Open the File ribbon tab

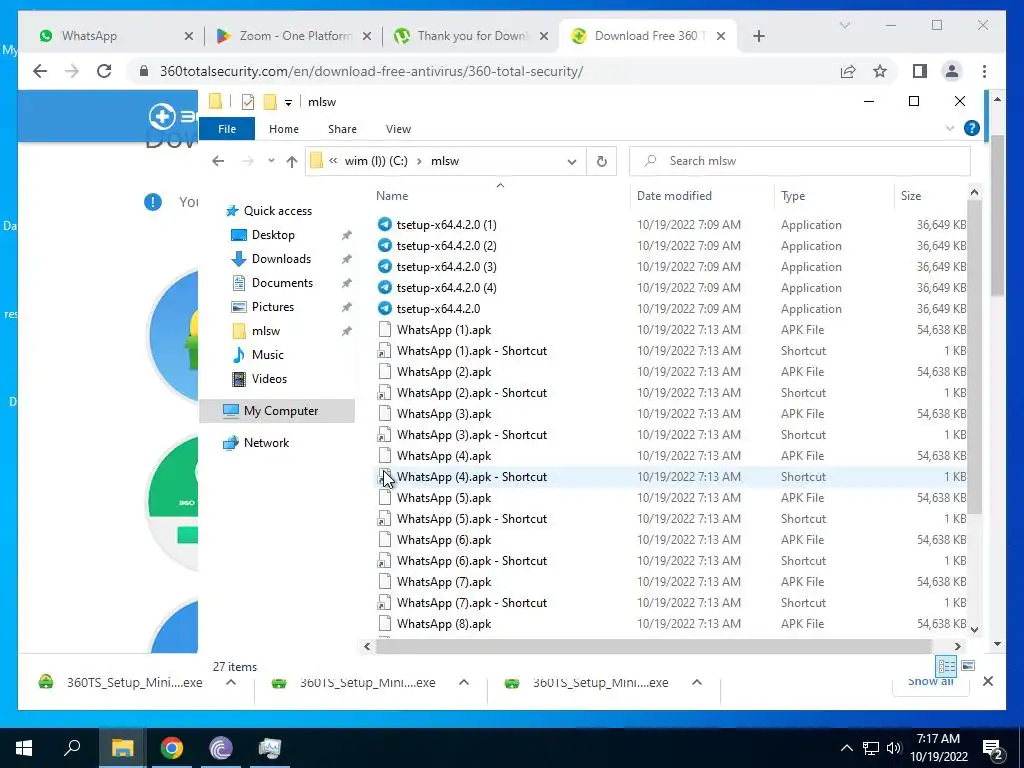[x=227, y=129]
